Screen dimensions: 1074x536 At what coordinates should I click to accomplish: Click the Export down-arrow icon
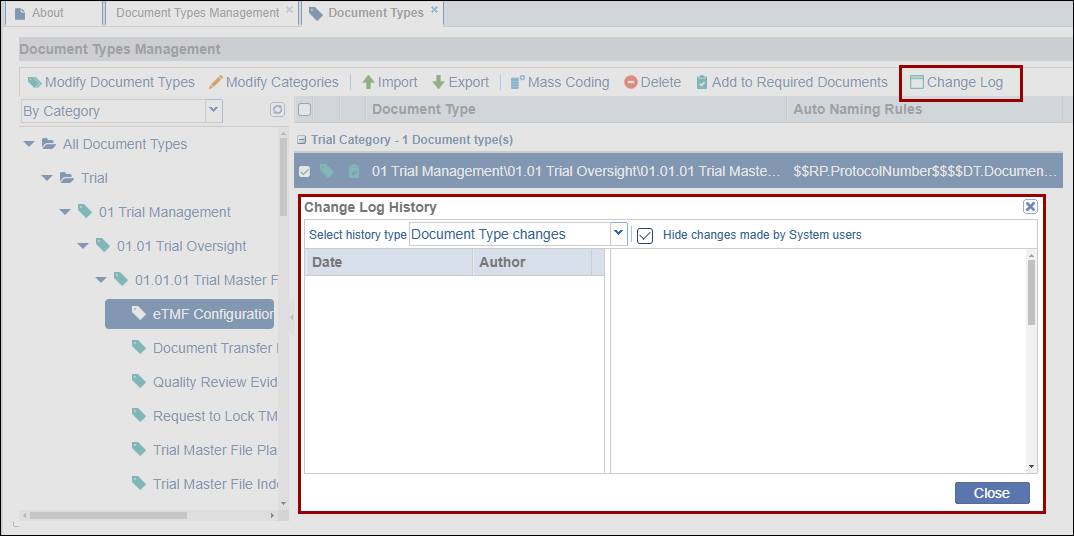coord(438,83)
